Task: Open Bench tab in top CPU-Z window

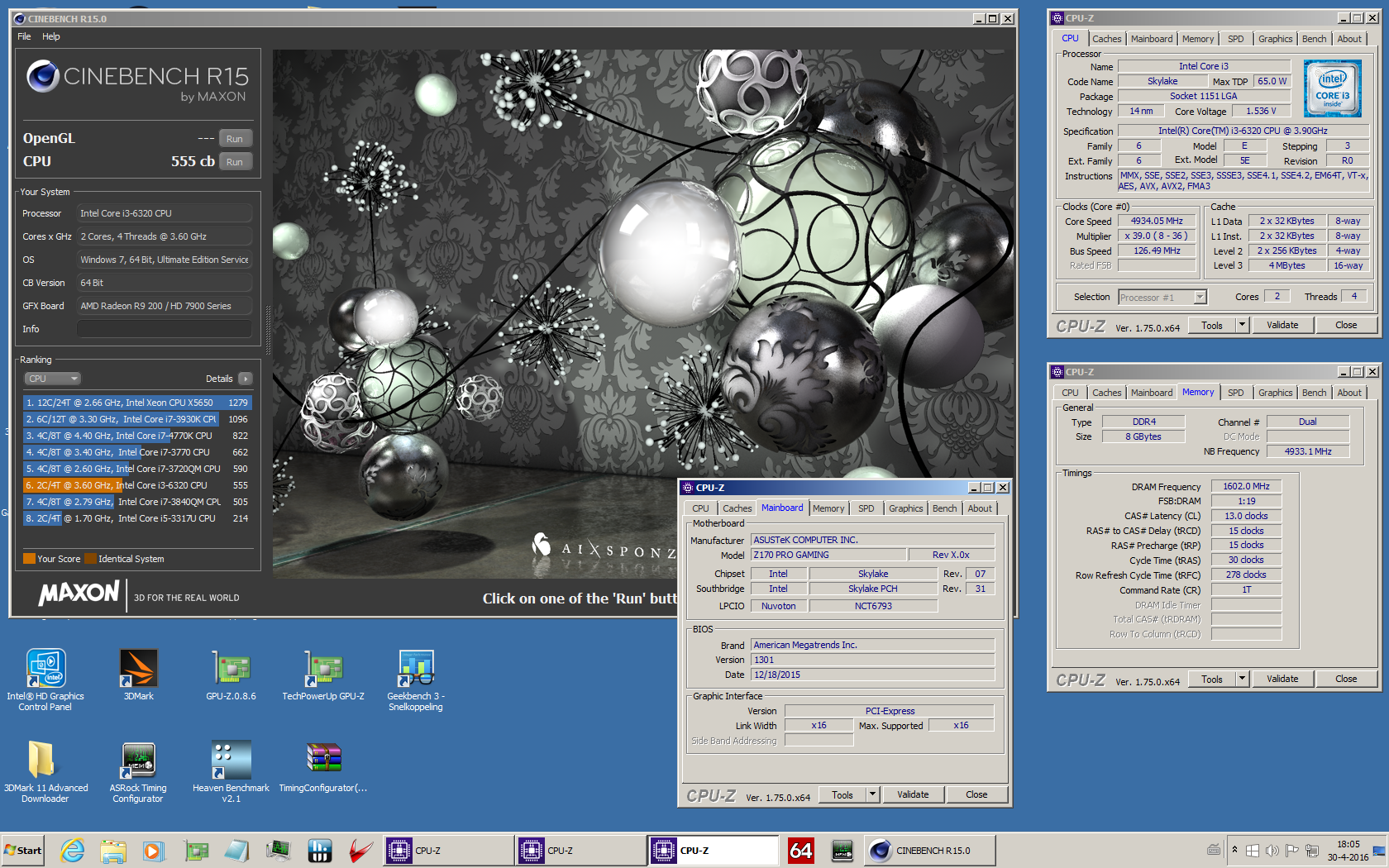Action: tap(1314, 39)
